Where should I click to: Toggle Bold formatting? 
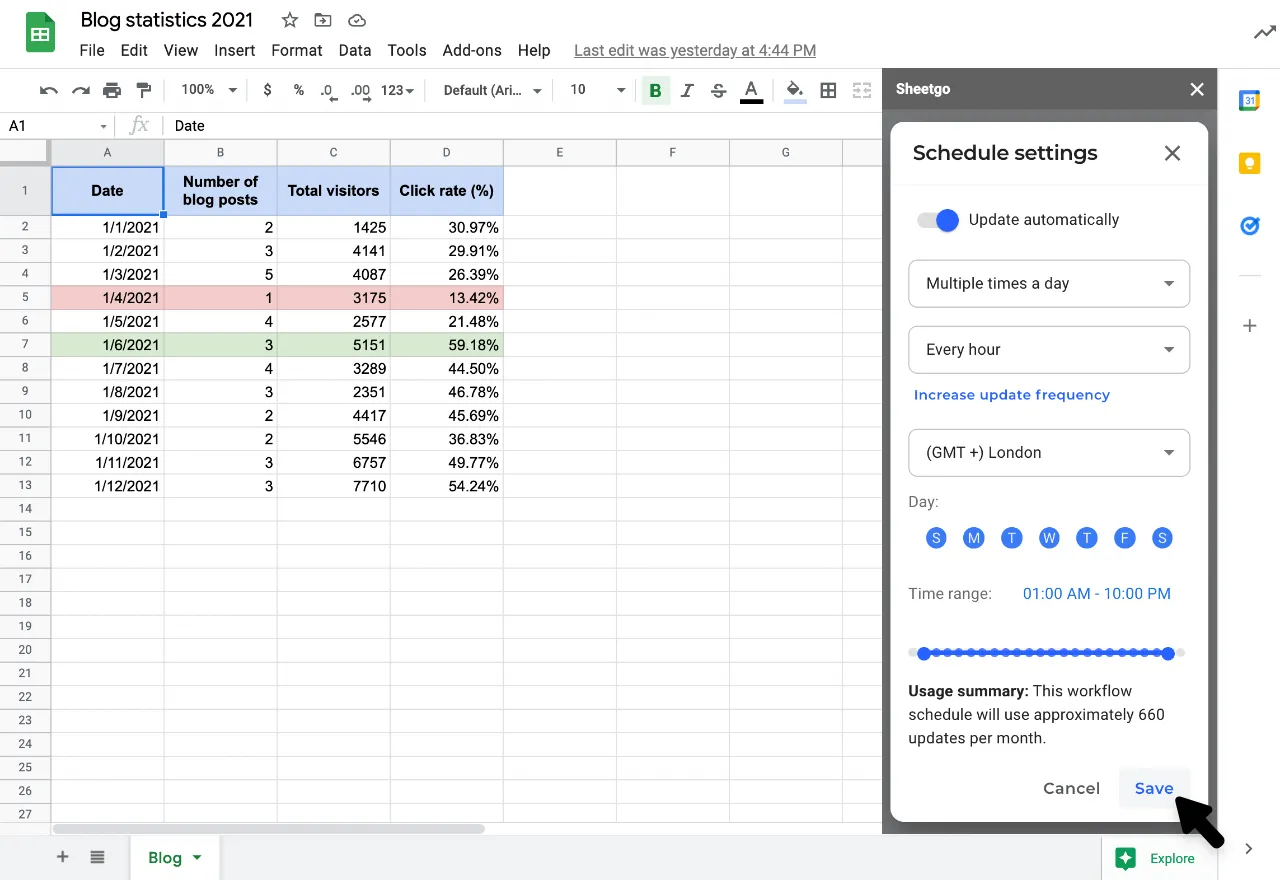coord(655,90)
